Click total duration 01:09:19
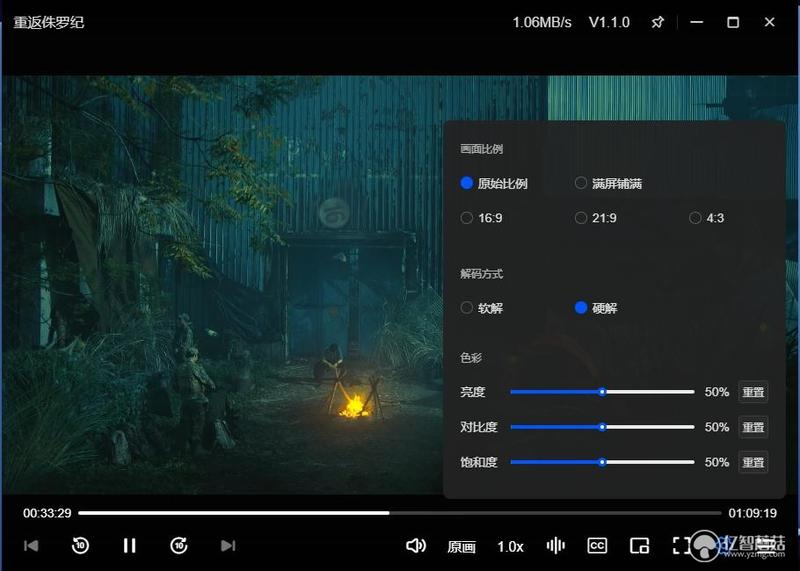Screen dimensions: 800x571 (753, 513)
